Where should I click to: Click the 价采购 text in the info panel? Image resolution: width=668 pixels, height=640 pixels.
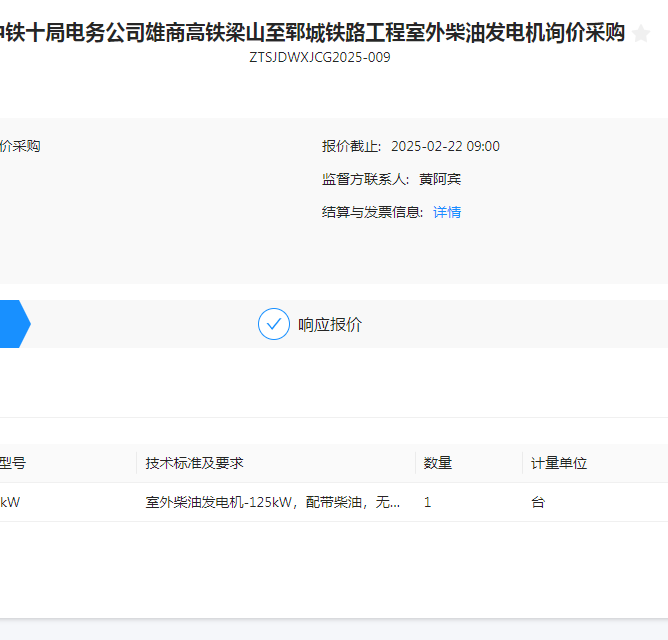coord(20,146)
